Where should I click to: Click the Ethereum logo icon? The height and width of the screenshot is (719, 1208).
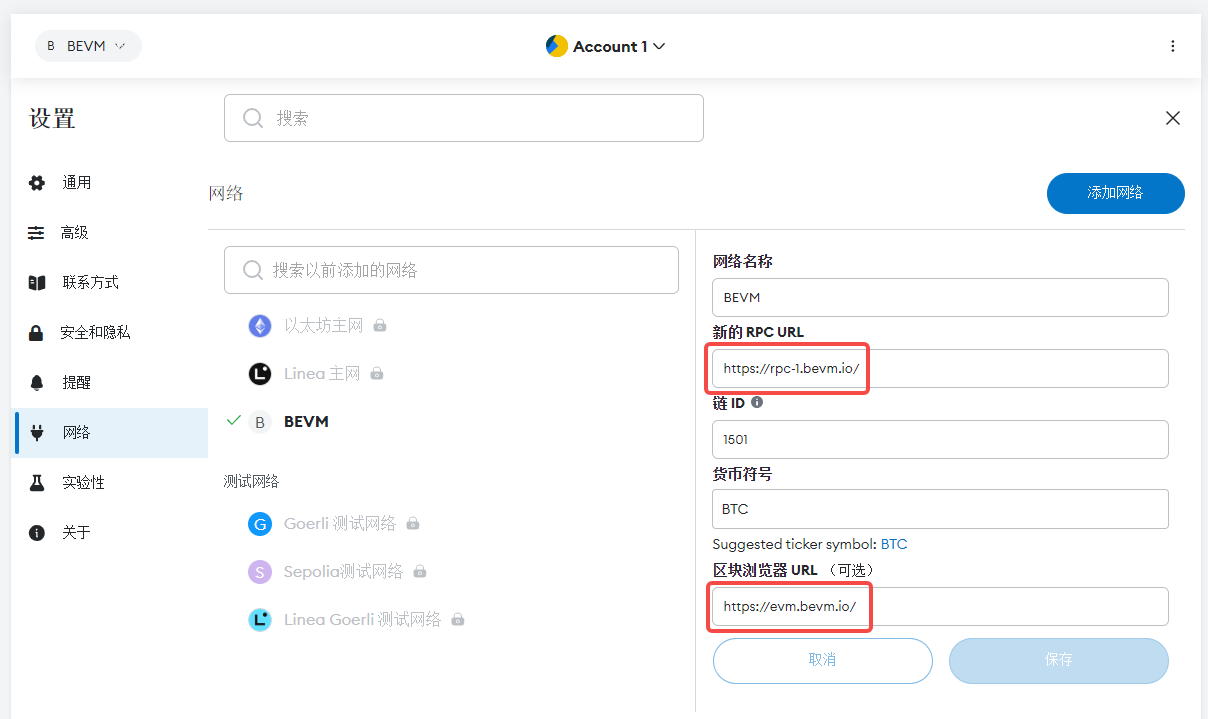click(260, 325)
